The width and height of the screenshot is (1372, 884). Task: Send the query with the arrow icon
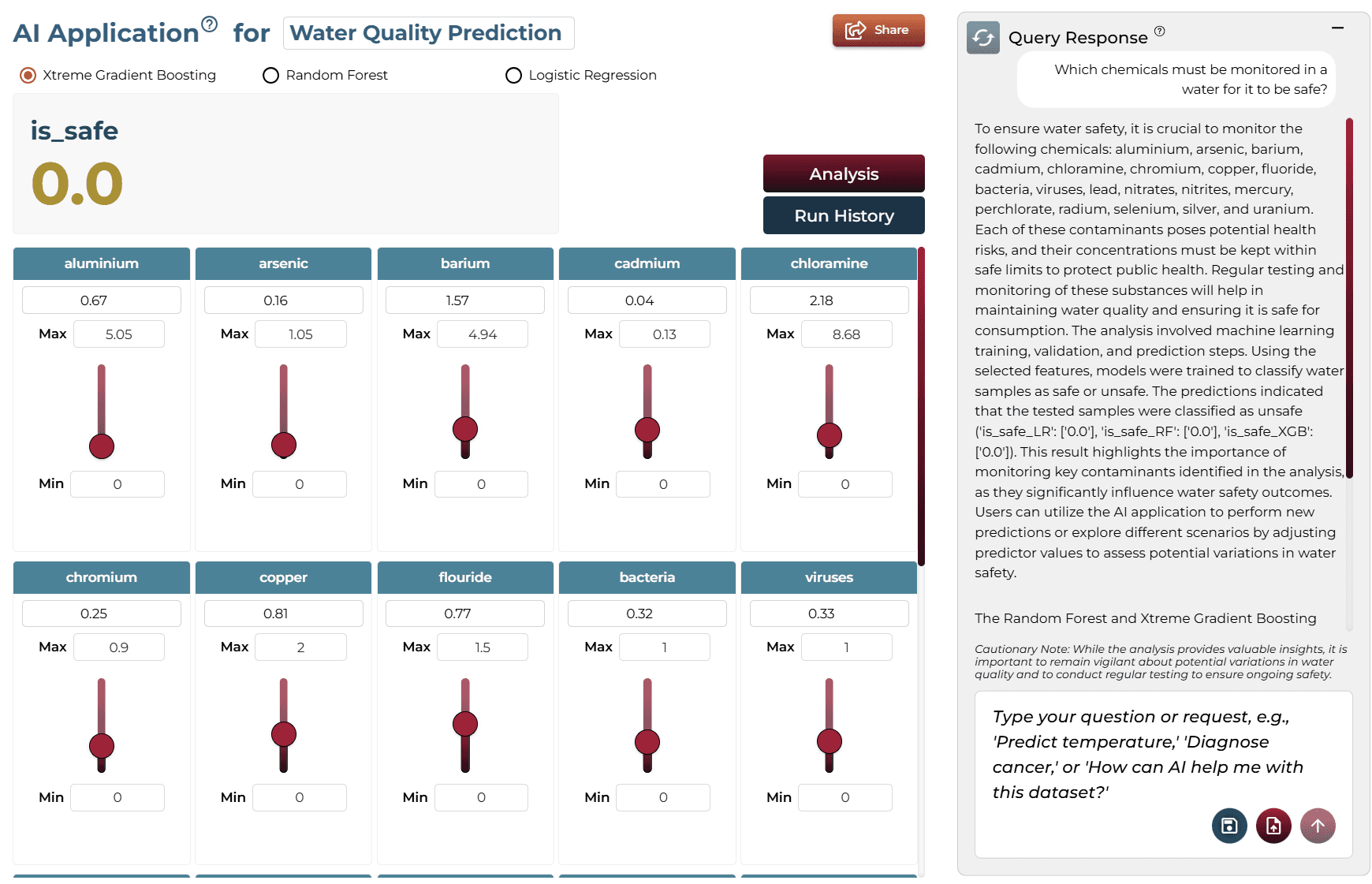(1318, 826)
